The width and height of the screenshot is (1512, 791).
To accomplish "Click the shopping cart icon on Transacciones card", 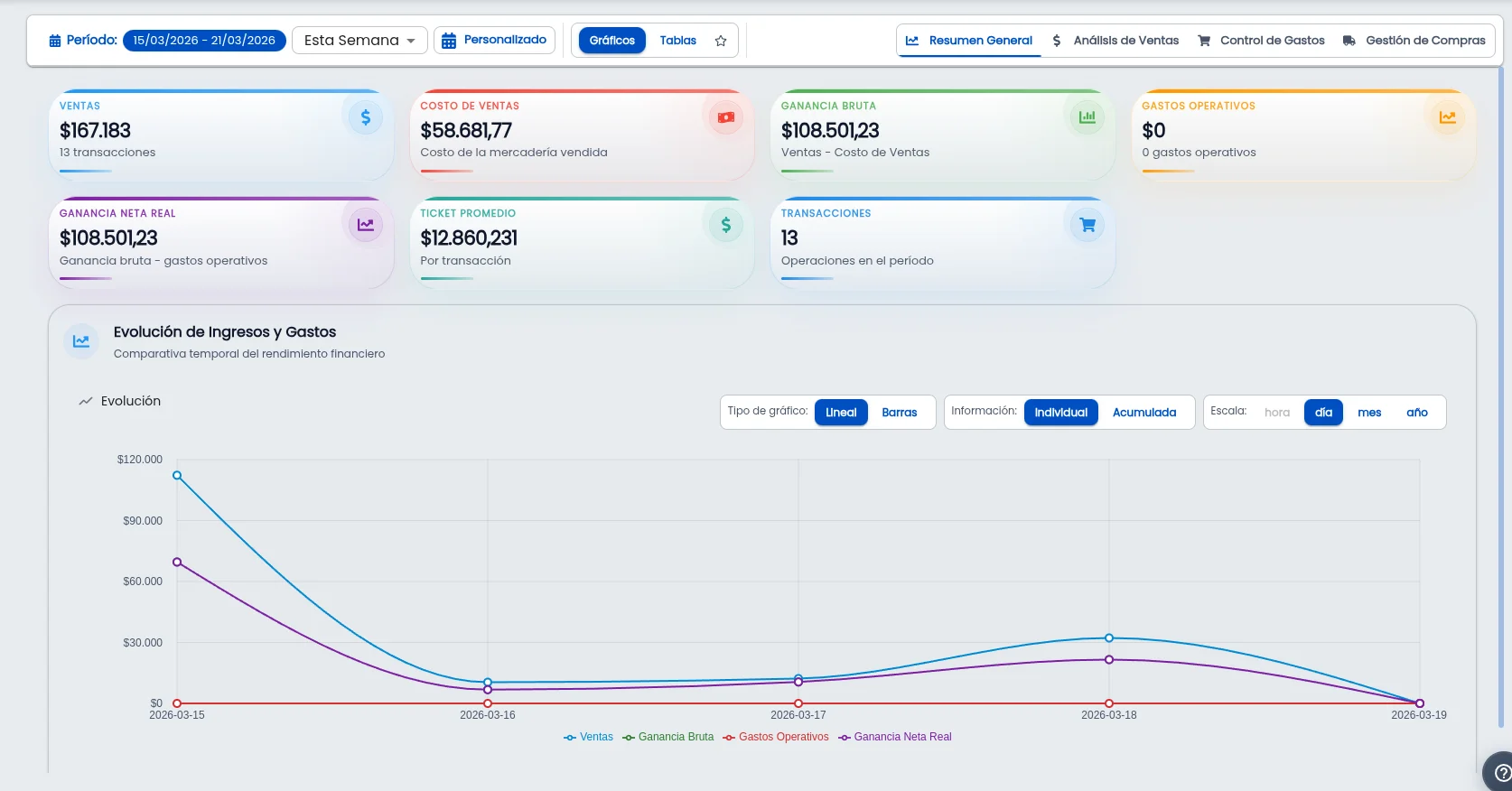I will [1087, 225].
